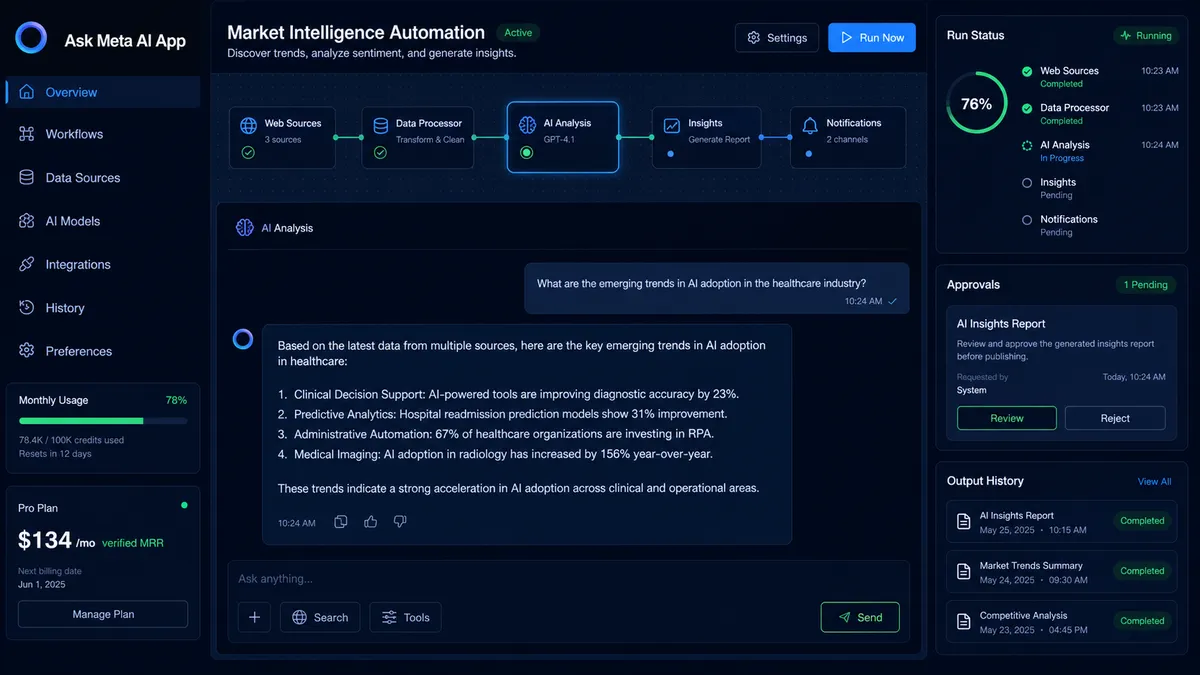This screenshot has height=675, width=1200.
Task: Click the Monthly Usage progress bar
Action: coord(103,421)
